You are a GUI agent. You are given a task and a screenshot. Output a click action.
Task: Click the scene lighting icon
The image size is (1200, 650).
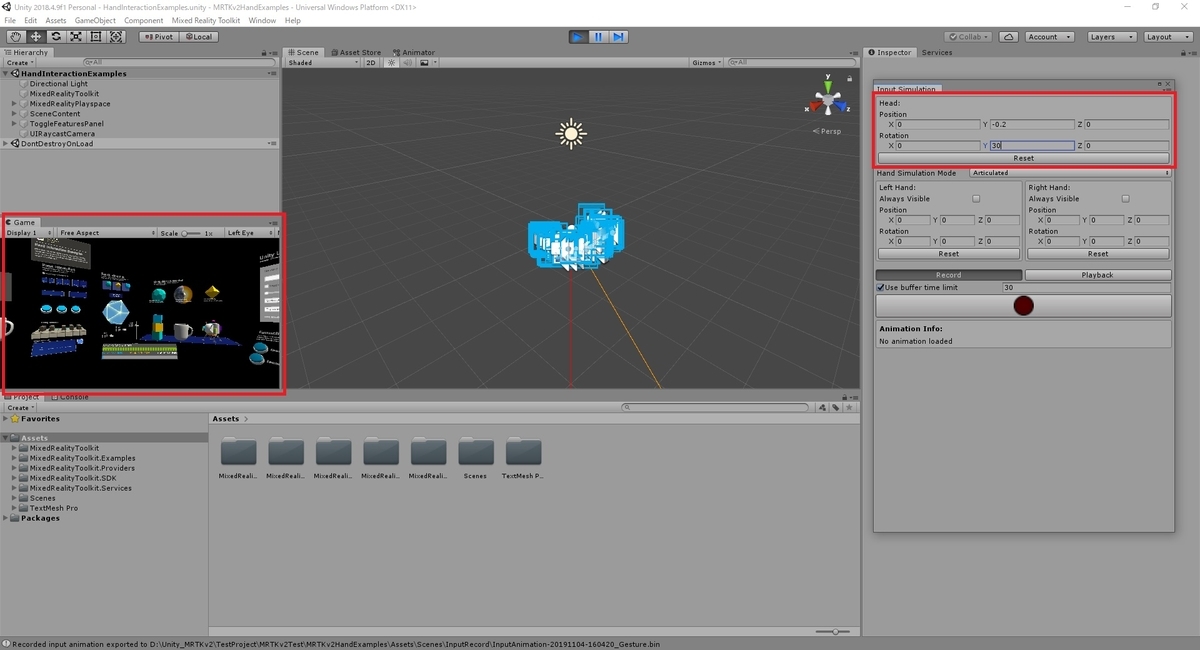392,61
